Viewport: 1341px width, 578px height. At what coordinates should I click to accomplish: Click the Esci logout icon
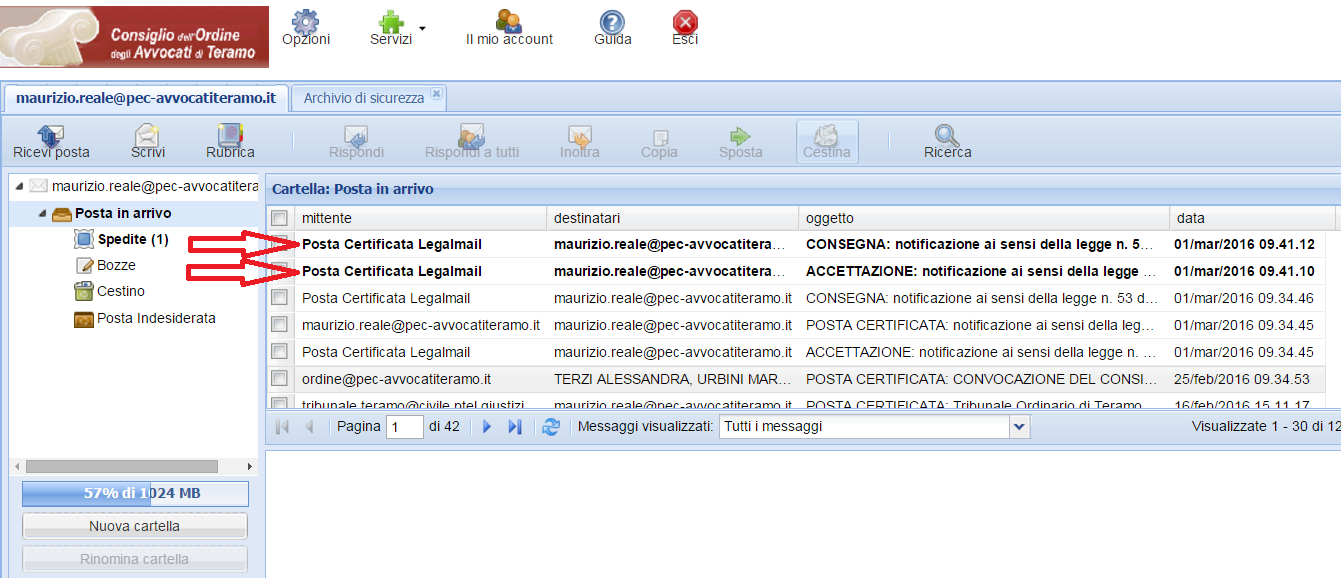pos(685,22)
